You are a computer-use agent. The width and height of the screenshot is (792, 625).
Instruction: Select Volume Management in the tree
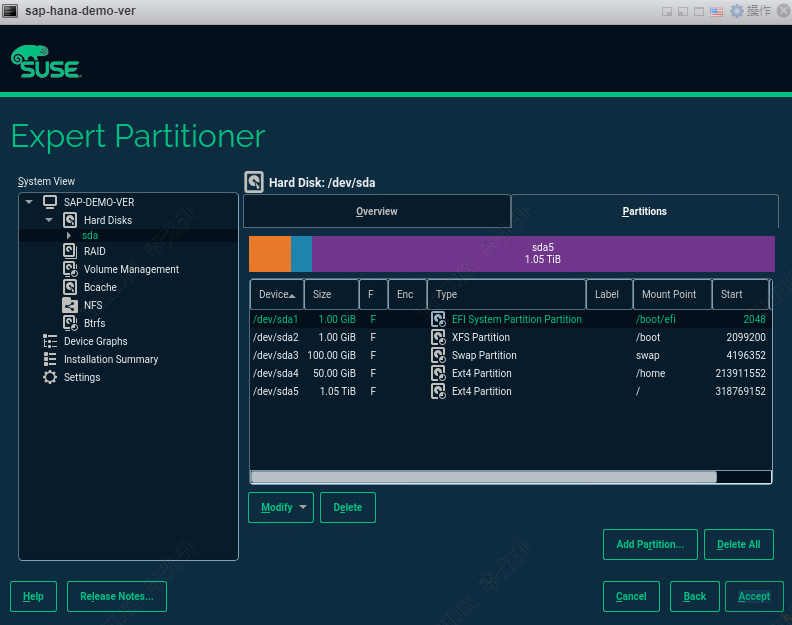point(131,269)
